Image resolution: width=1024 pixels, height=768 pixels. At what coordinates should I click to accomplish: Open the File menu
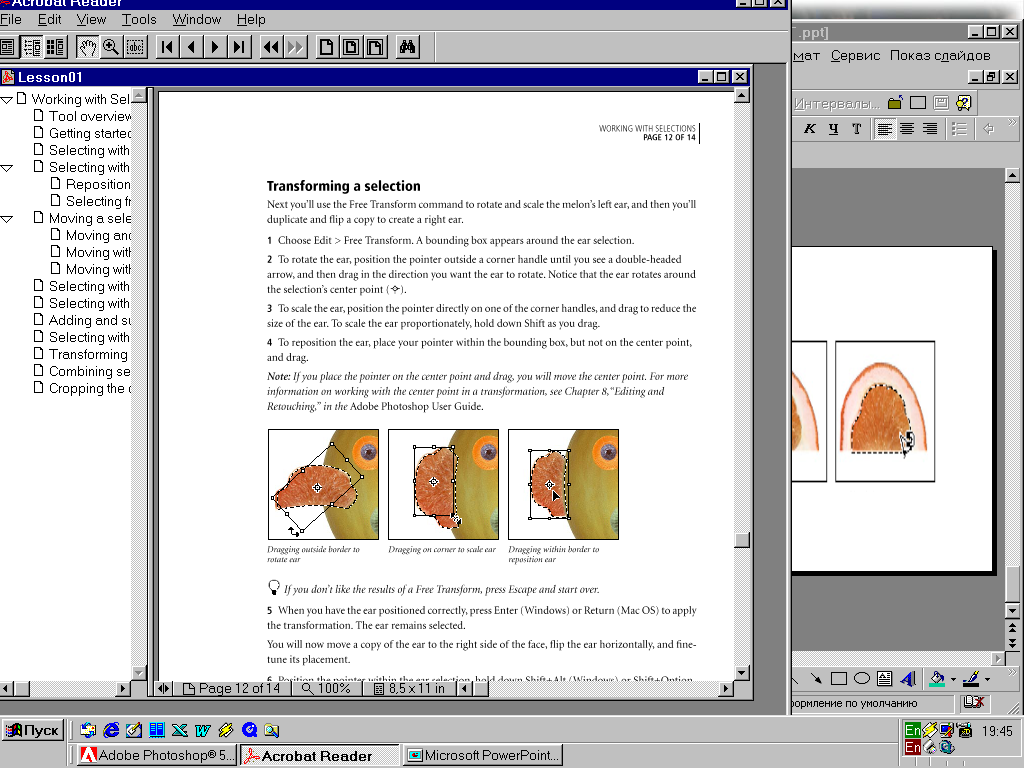point(10,20)
